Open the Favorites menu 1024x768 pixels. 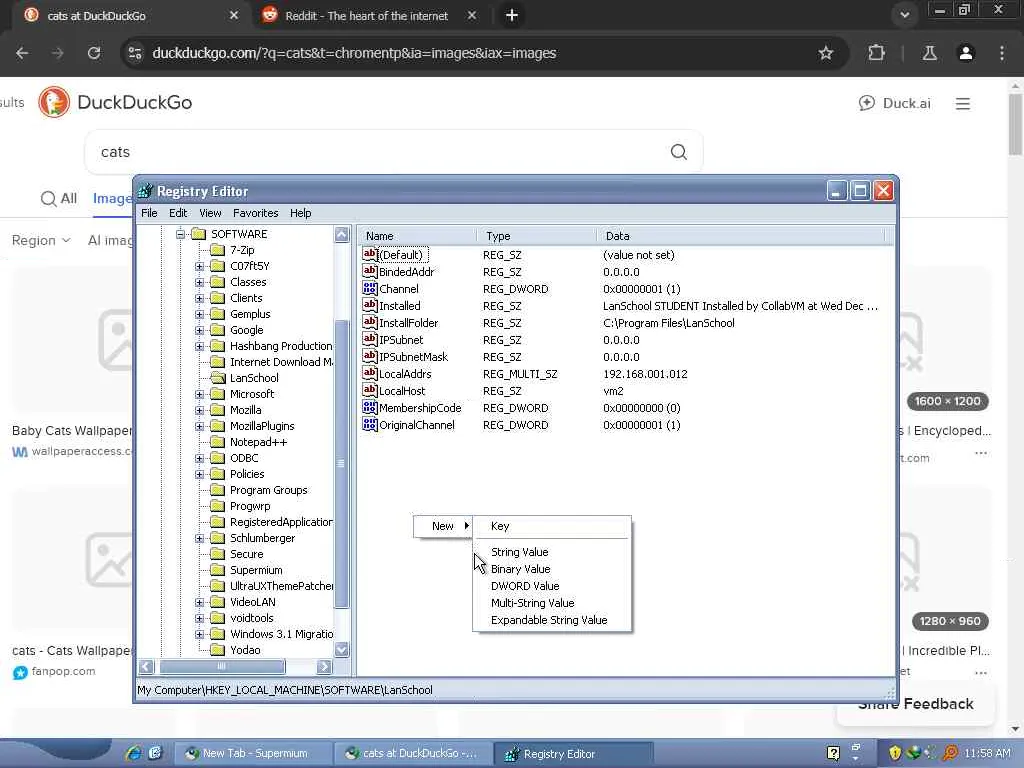coord(255,213)
